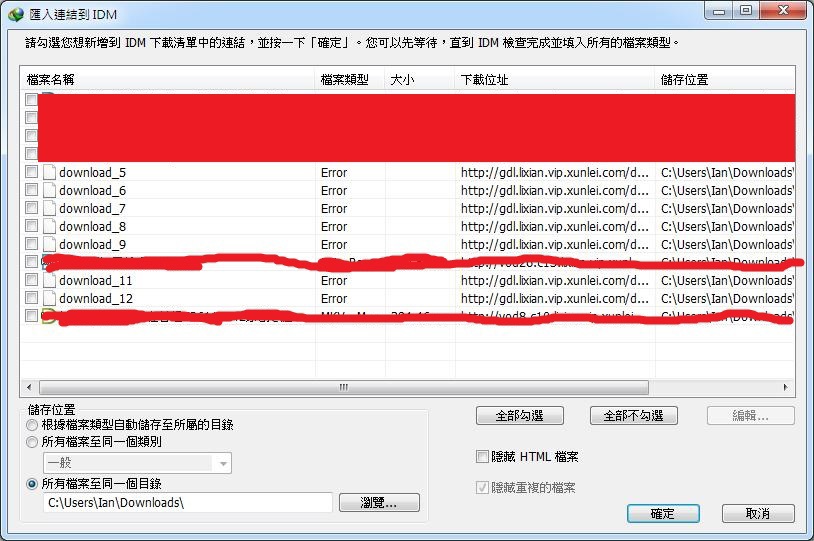Cancel with the 取消 button
Viewport: 814px width, 541px height.
pos(758,513)
